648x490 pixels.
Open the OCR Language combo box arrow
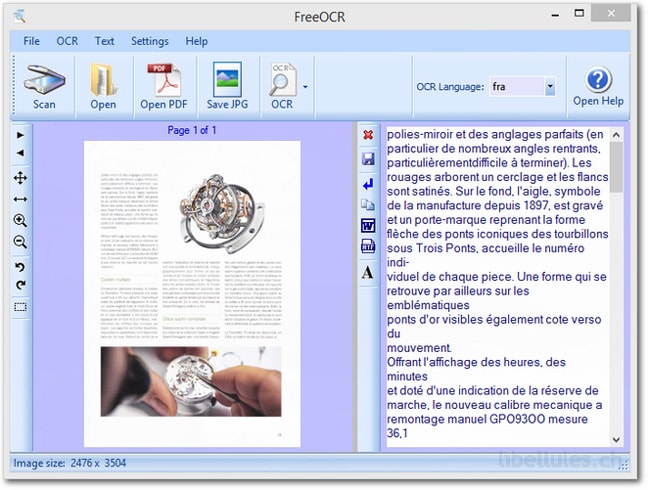(x=550, y=87)
